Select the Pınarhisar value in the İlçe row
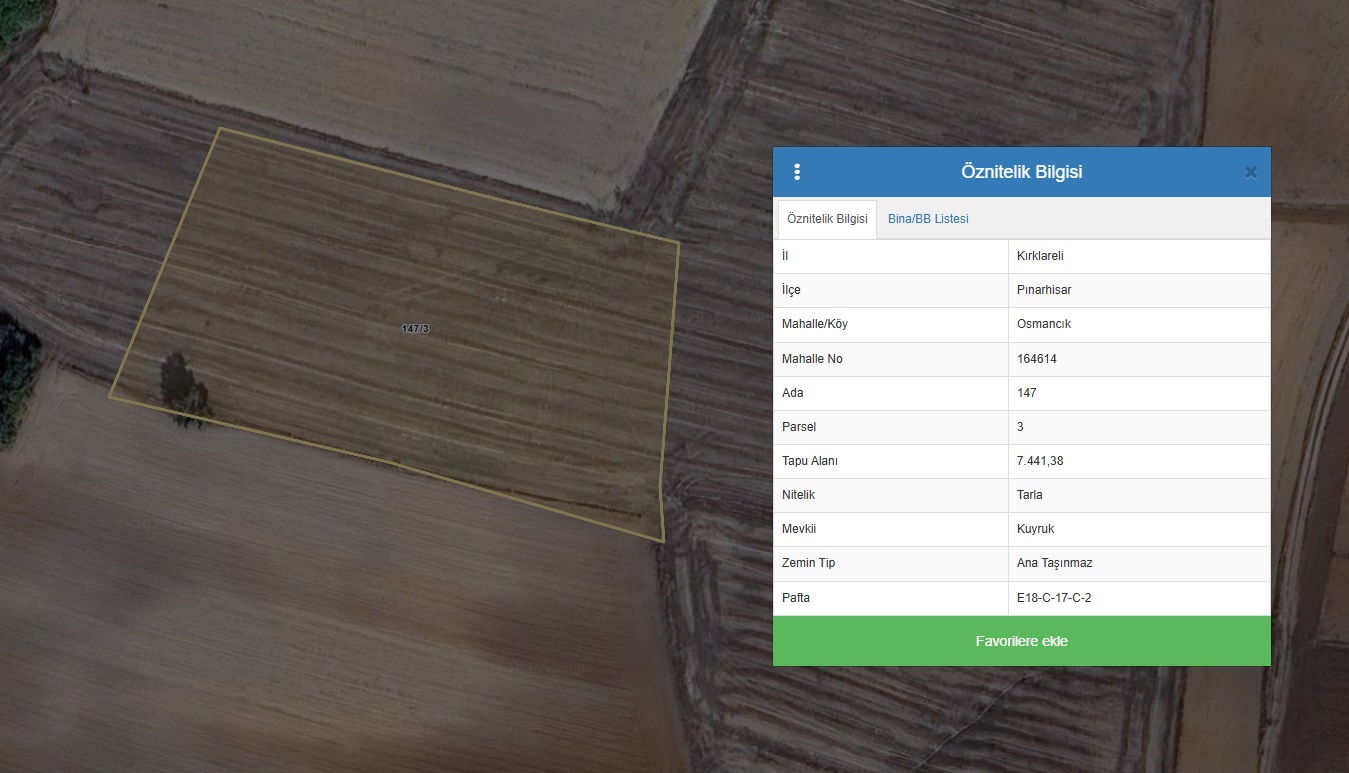 pyautogui.click(x=1044, y=290)
